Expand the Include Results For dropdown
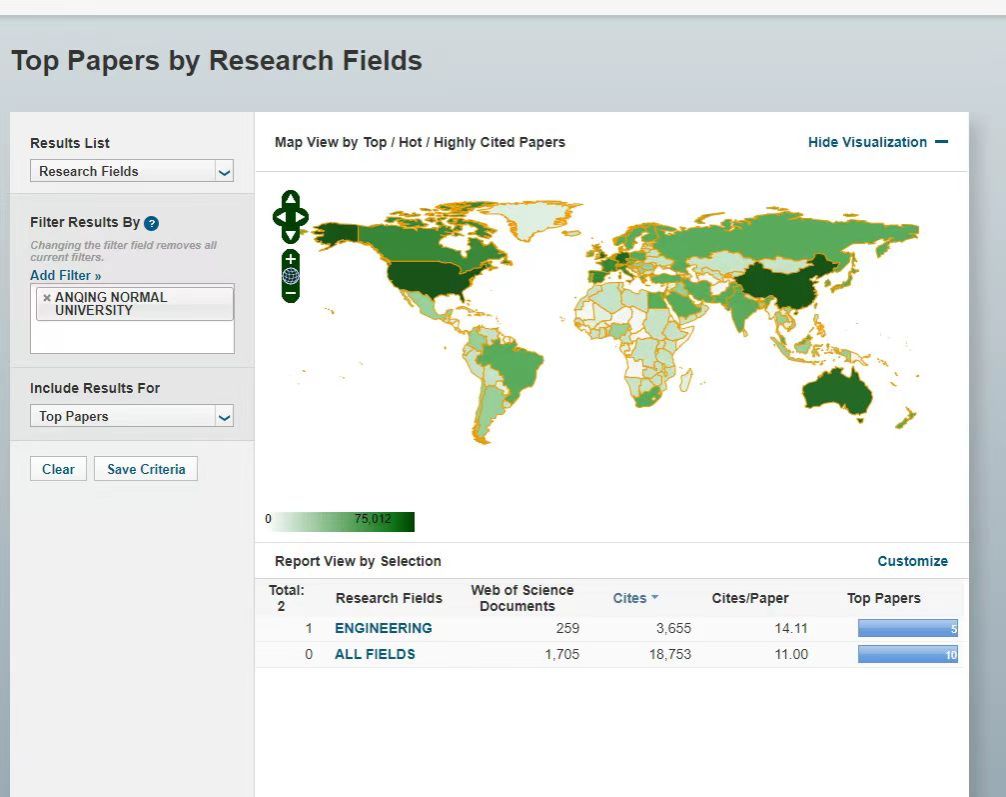The height and width of the screenshot is (797, 1006). point(131,416)
